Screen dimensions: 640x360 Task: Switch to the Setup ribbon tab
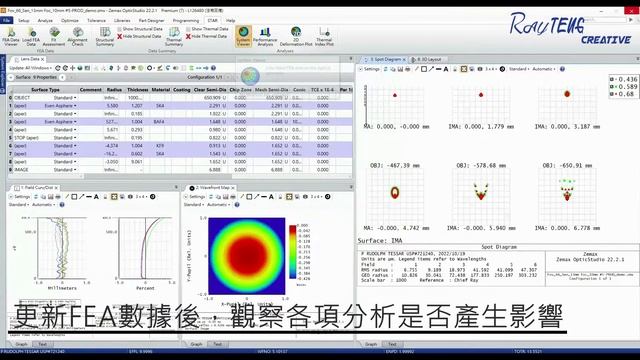tap(24, 20)
